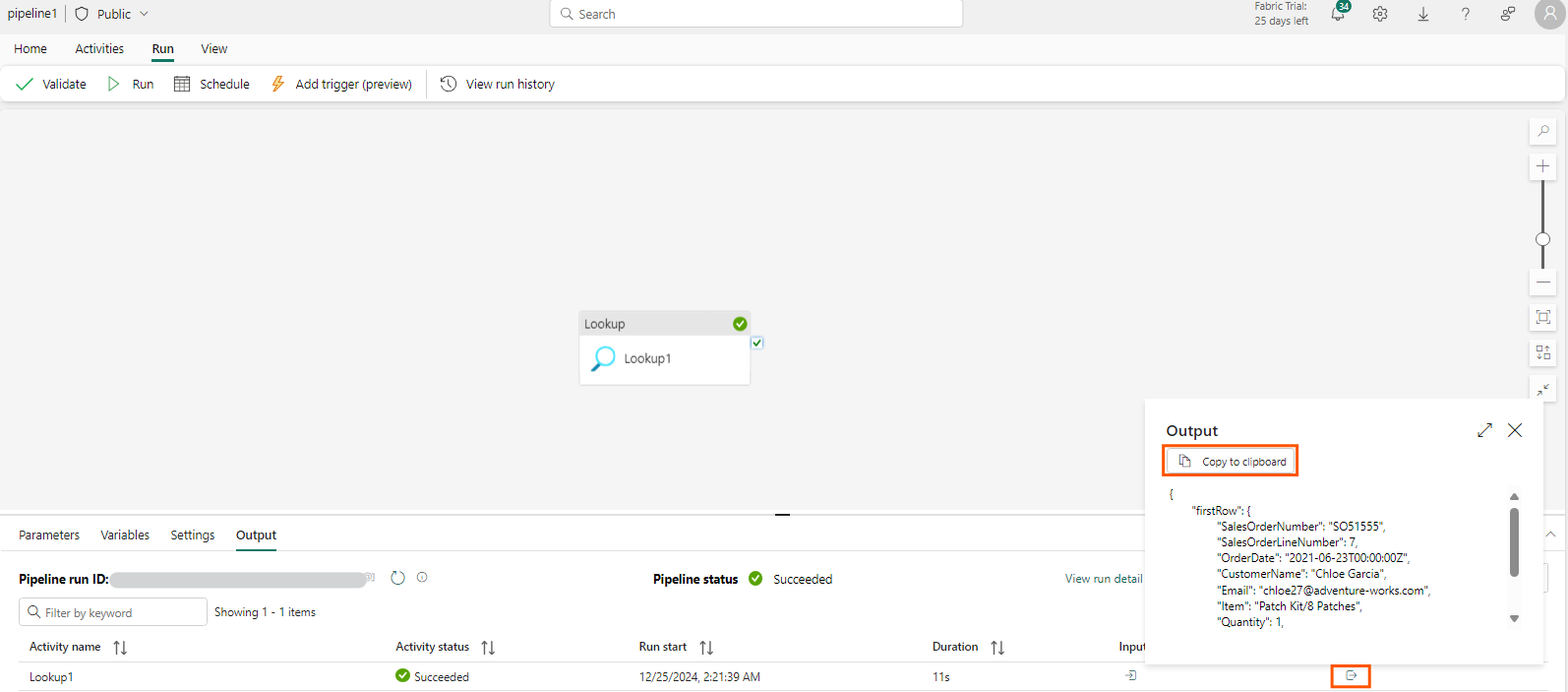Screen dimensions: 1568x692
Task: Open the help question mark icon
Action: 1466,14
